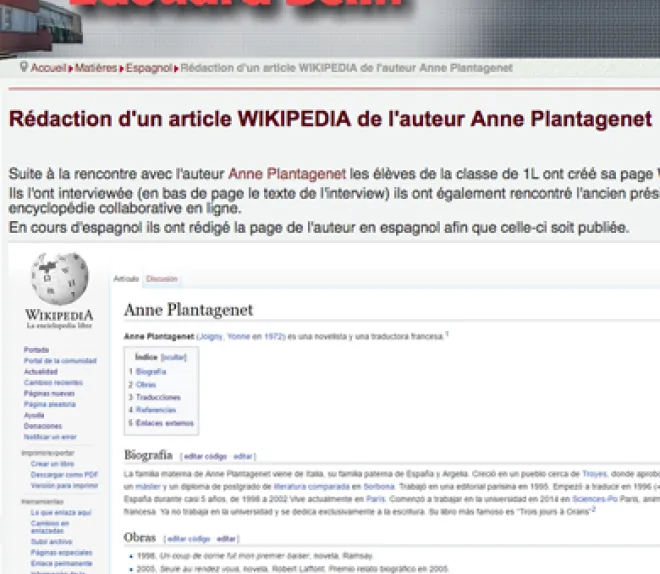Viewport: 660px width, 574px height.
Task: Click the page title Rédaction d'un article WIKIPEDIA
Action: click(x=331, y=119)
